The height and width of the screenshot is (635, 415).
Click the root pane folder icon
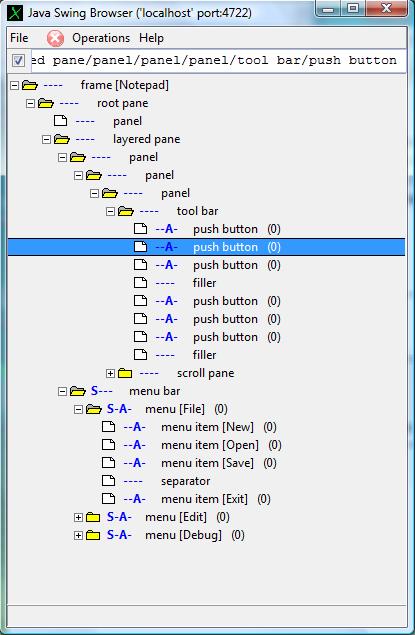pos(46,103)
